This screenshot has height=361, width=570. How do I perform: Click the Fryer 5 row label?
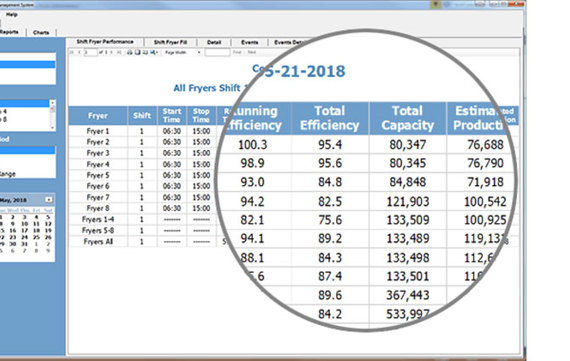(98, 175)
